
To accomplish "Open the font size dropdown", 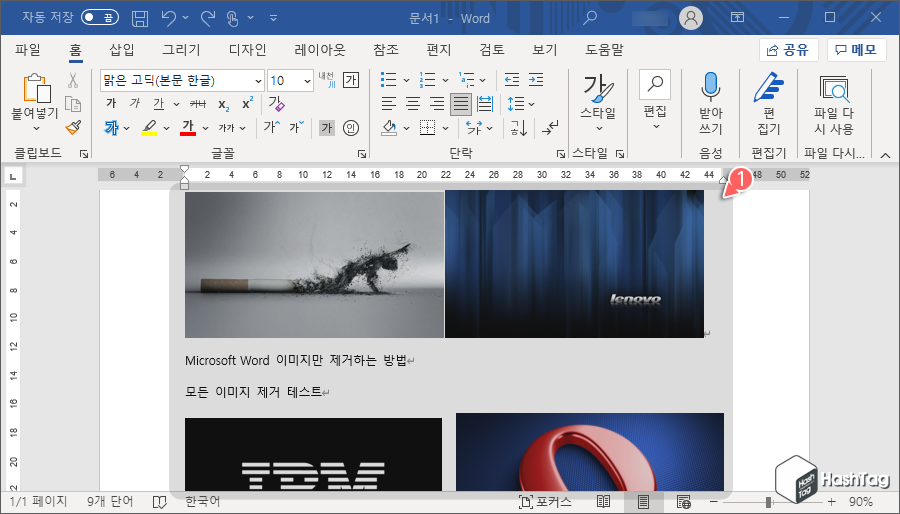I will point(308,81).
